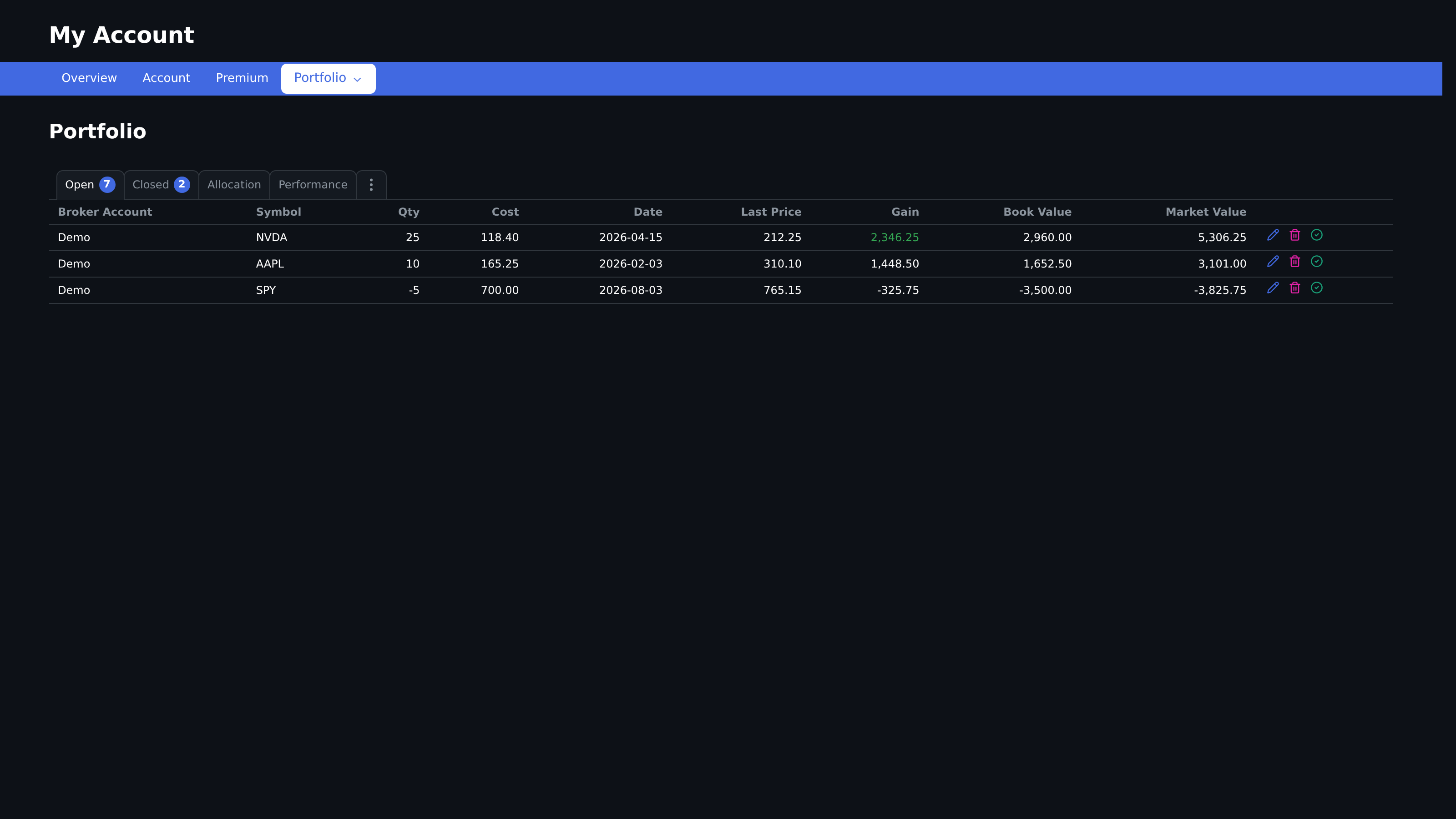Image resolution: width=1456 pixels, height=819 pixels.
Task: Close the AAPL position with checkmark icon
Action: (1316, 261)
